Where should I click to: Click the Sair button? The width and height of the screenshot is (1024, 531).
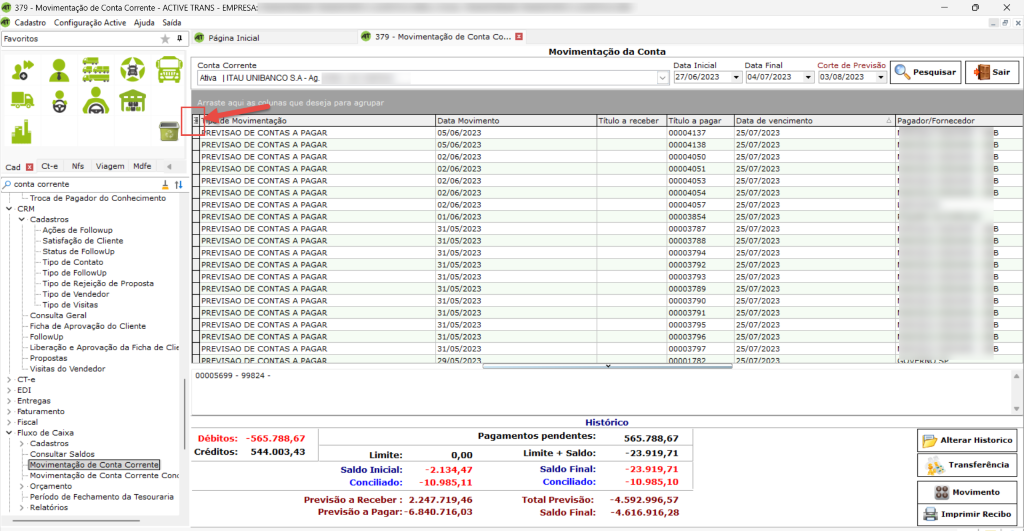[x=992, y=72]
